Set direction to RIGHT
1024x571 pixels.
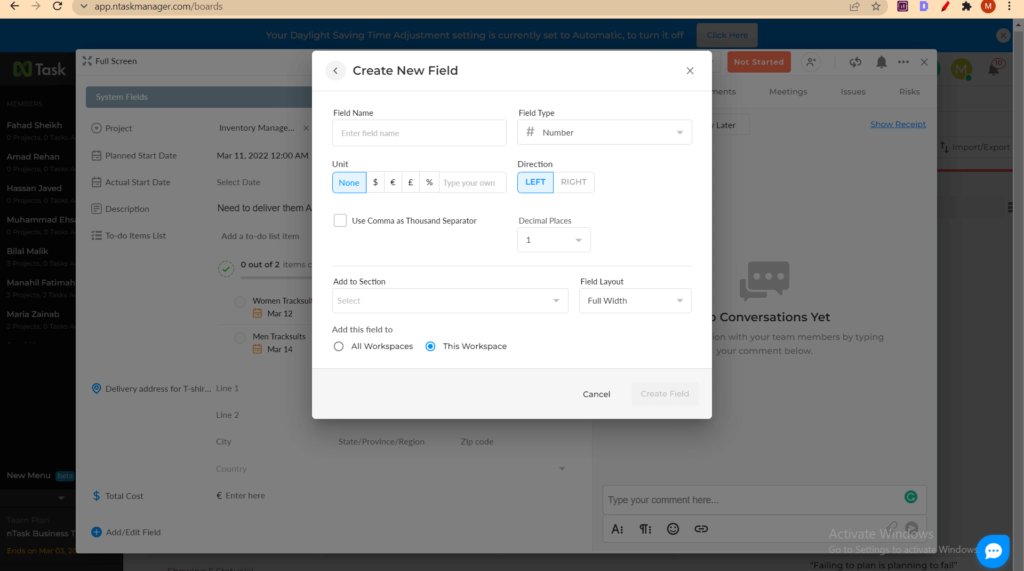573,182
